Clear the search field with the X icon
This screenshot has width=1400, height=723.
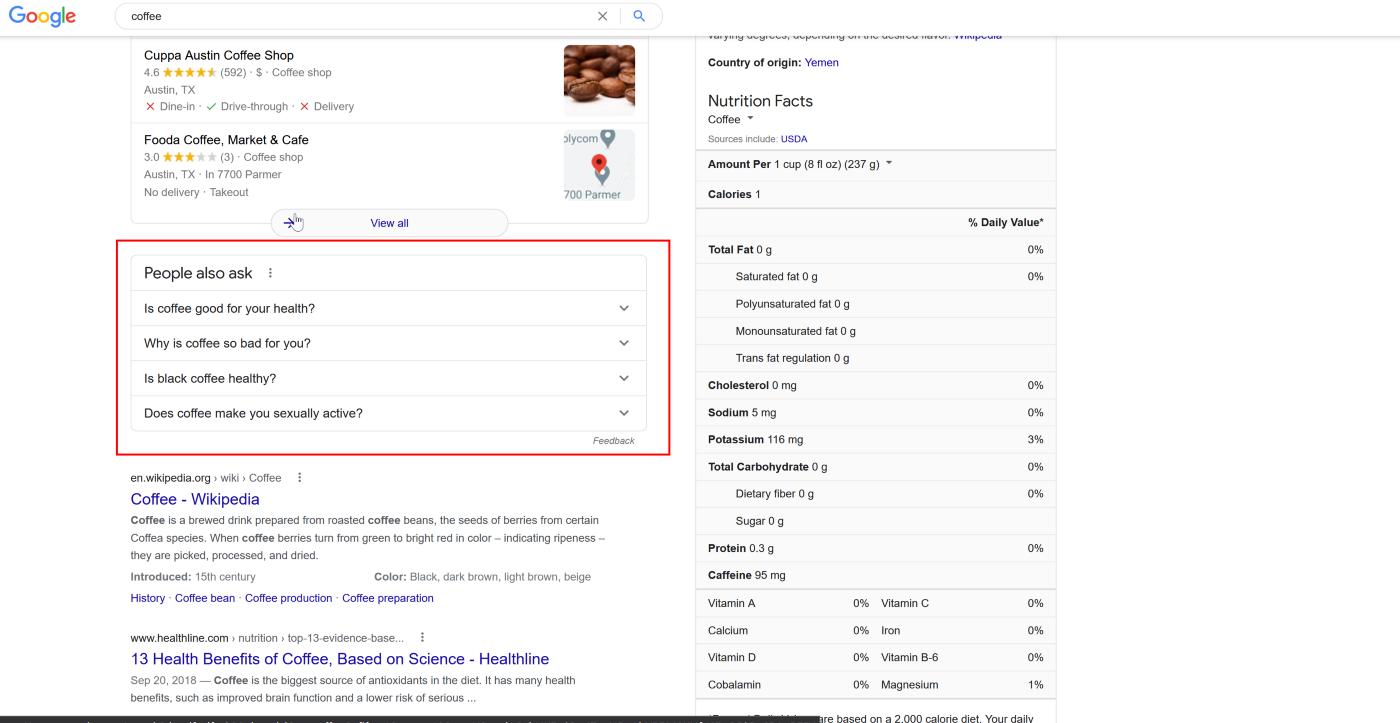pos(603,16)
